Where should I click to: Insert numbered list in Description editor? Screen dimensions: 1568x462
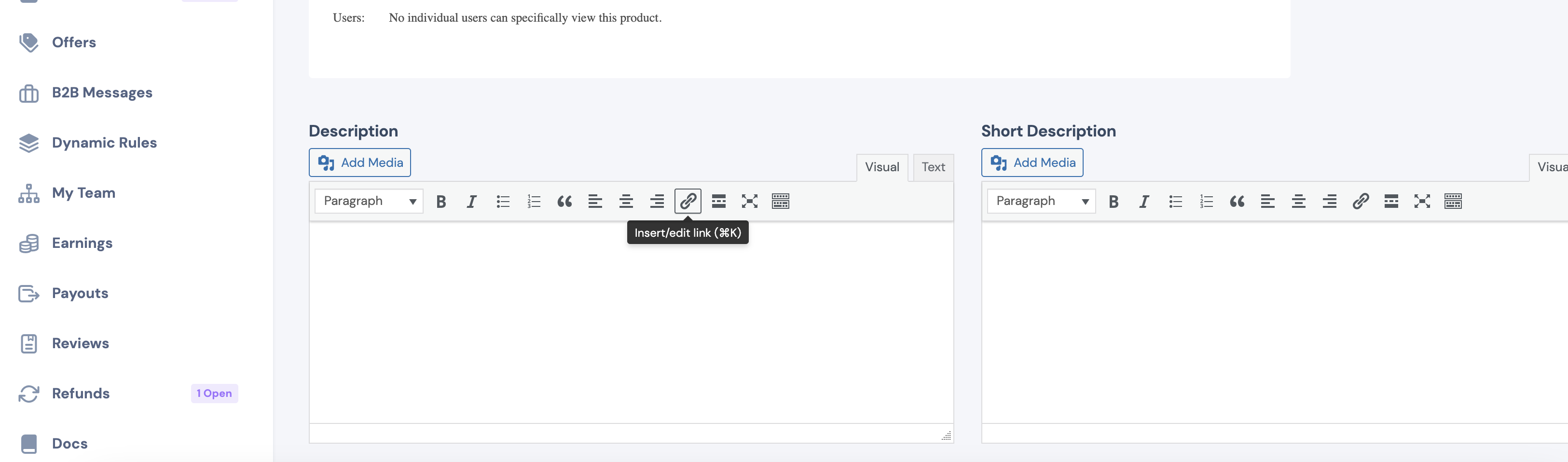click(534, 202)
